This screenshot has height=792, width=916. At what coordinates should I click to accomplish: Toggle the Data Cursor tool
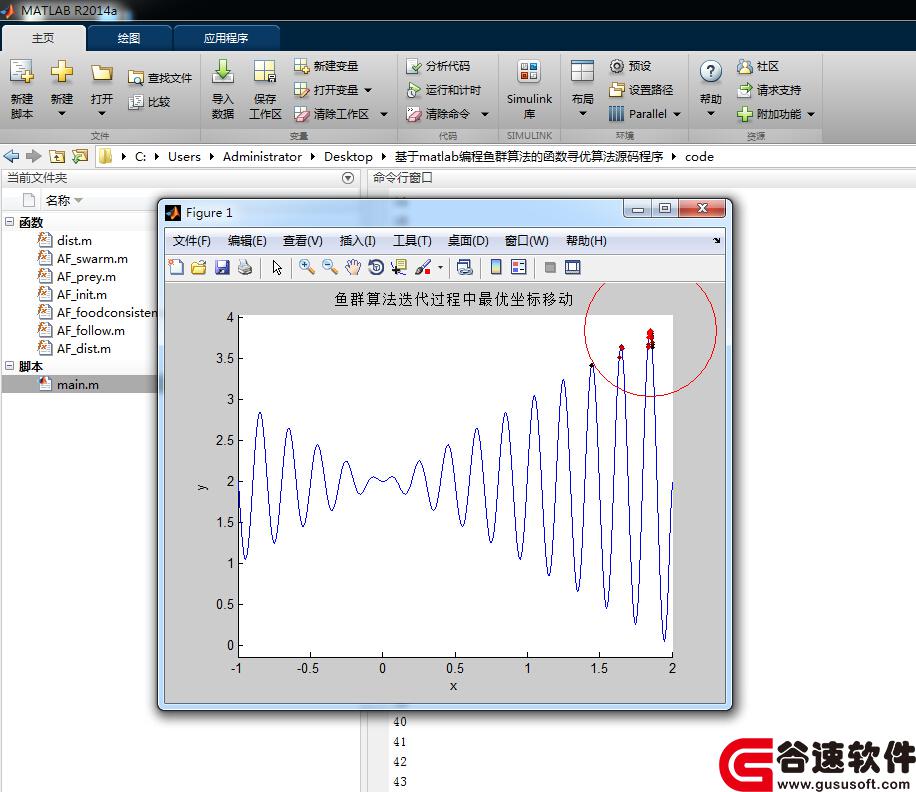point(399,267)
